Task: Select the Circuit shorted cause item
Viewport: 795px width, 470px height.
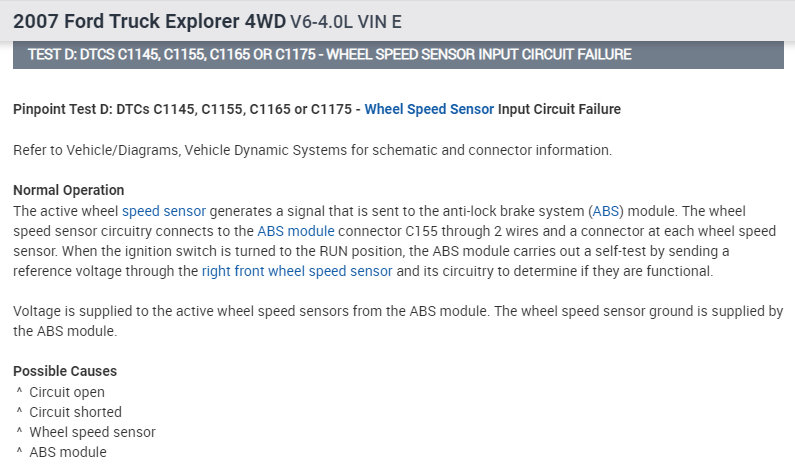Action: pyautogui.click(x=75, y=412)
